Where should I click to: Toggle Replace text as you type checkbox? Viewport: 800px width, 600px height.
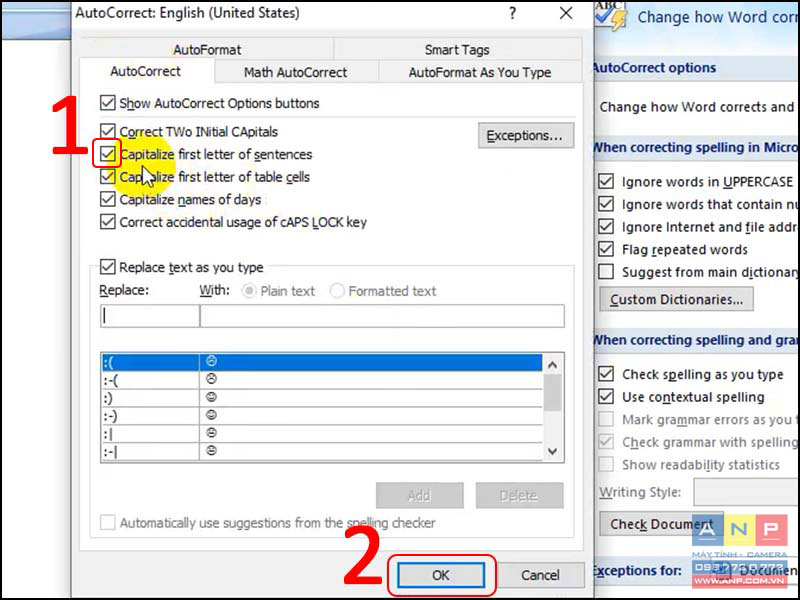tap(108, 267)
